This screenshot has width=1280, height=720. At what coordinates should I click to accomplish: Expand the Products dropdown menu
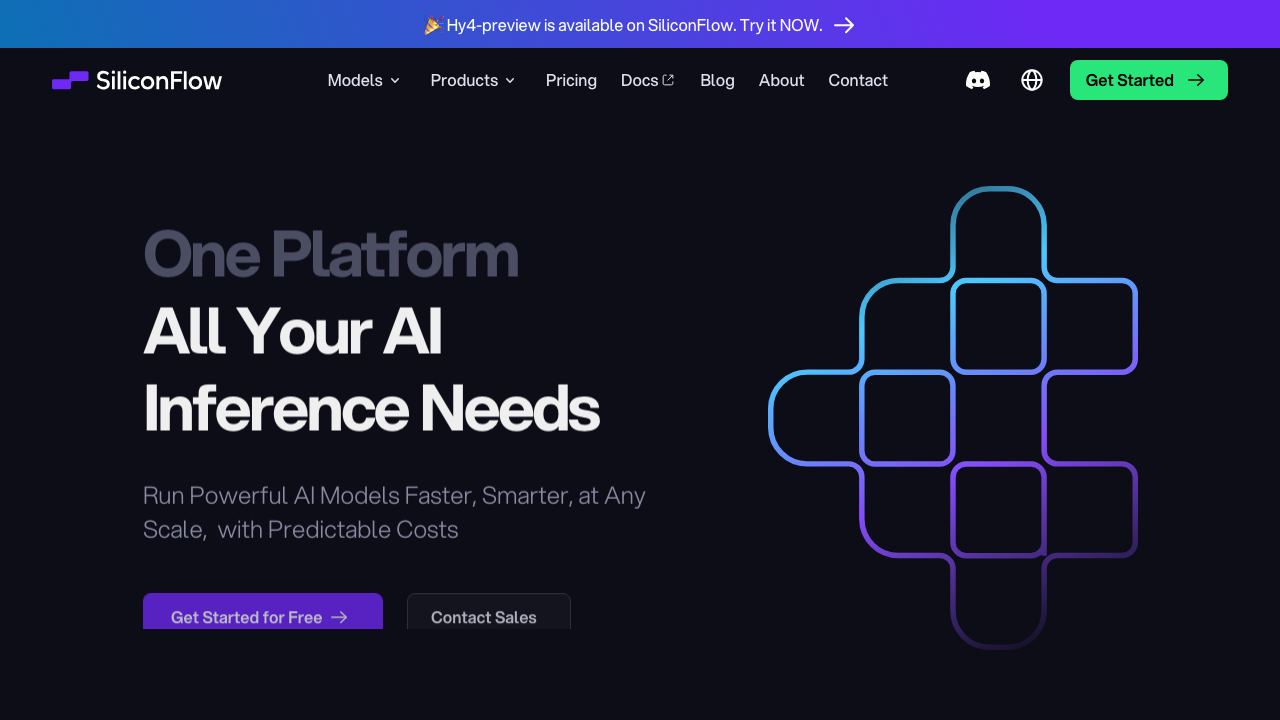point(473,80)
